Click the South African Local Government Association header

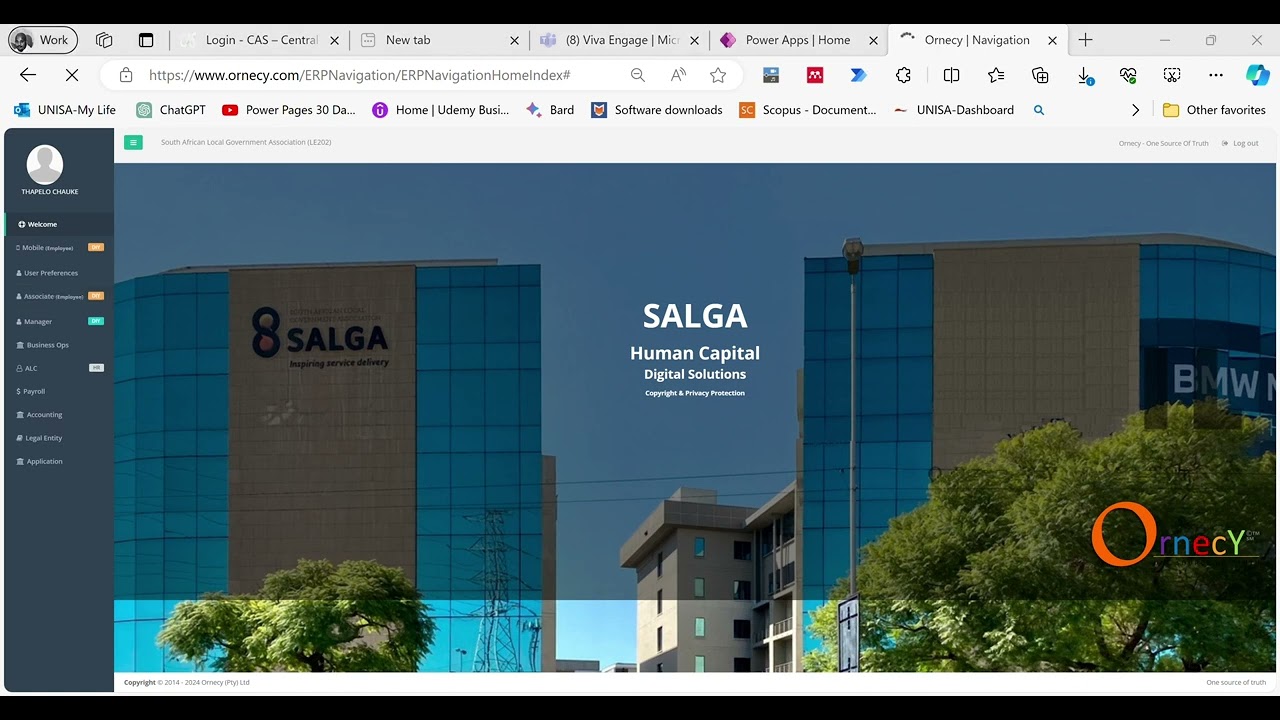pos(246,142)
